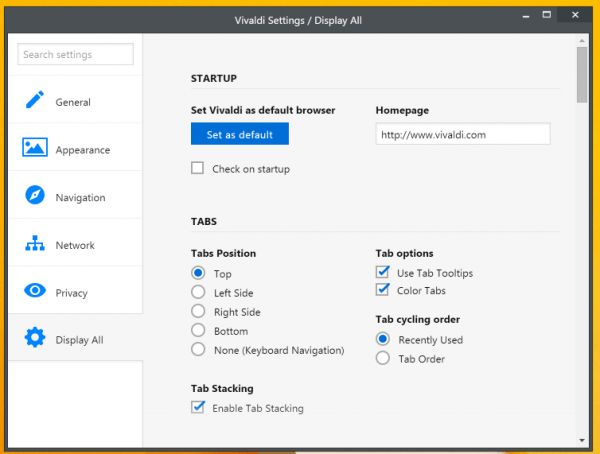Enable Check on startup checkbox
Viewport: 600px width, 454px height.
pos(198,169)
